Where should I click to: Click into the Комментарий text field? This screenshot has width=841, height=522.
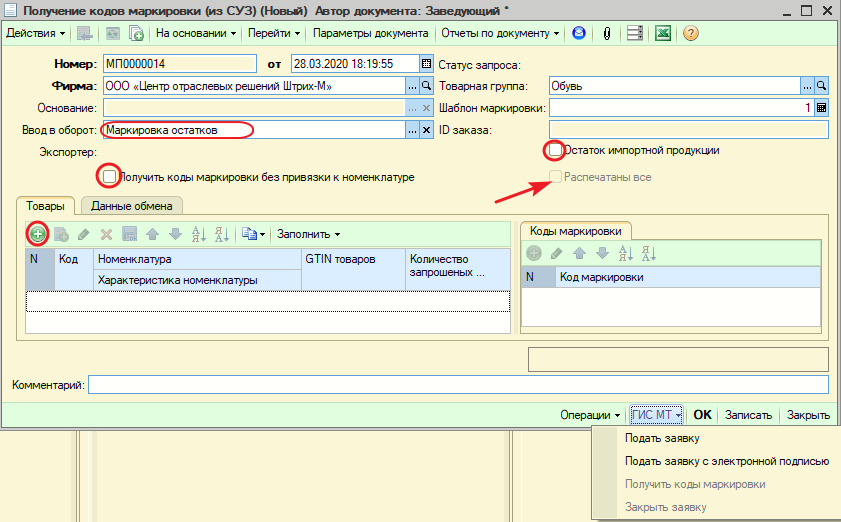click(x=458, y=385)
